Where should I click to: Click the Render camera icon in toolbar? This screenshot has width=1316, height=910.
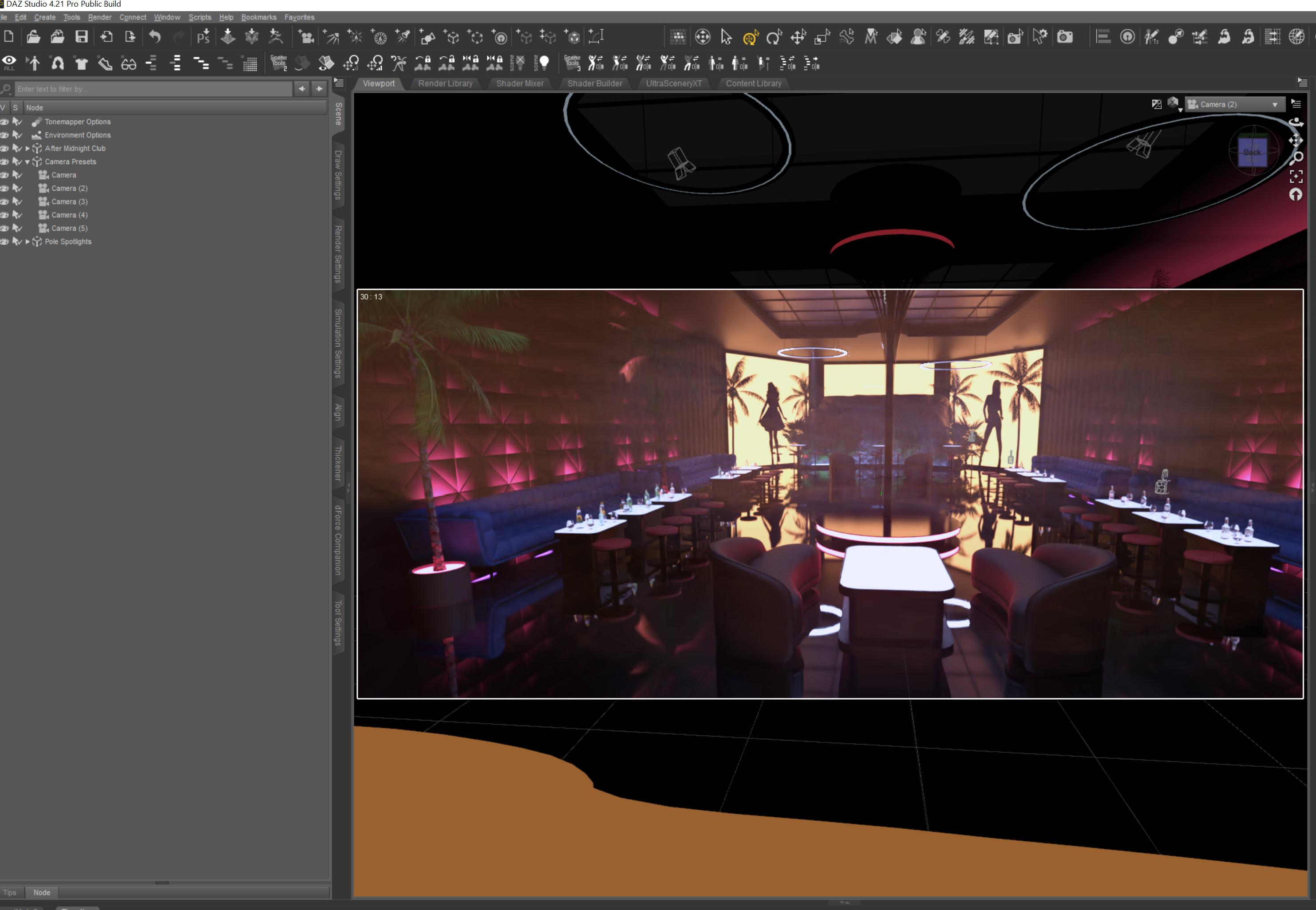1064,37
